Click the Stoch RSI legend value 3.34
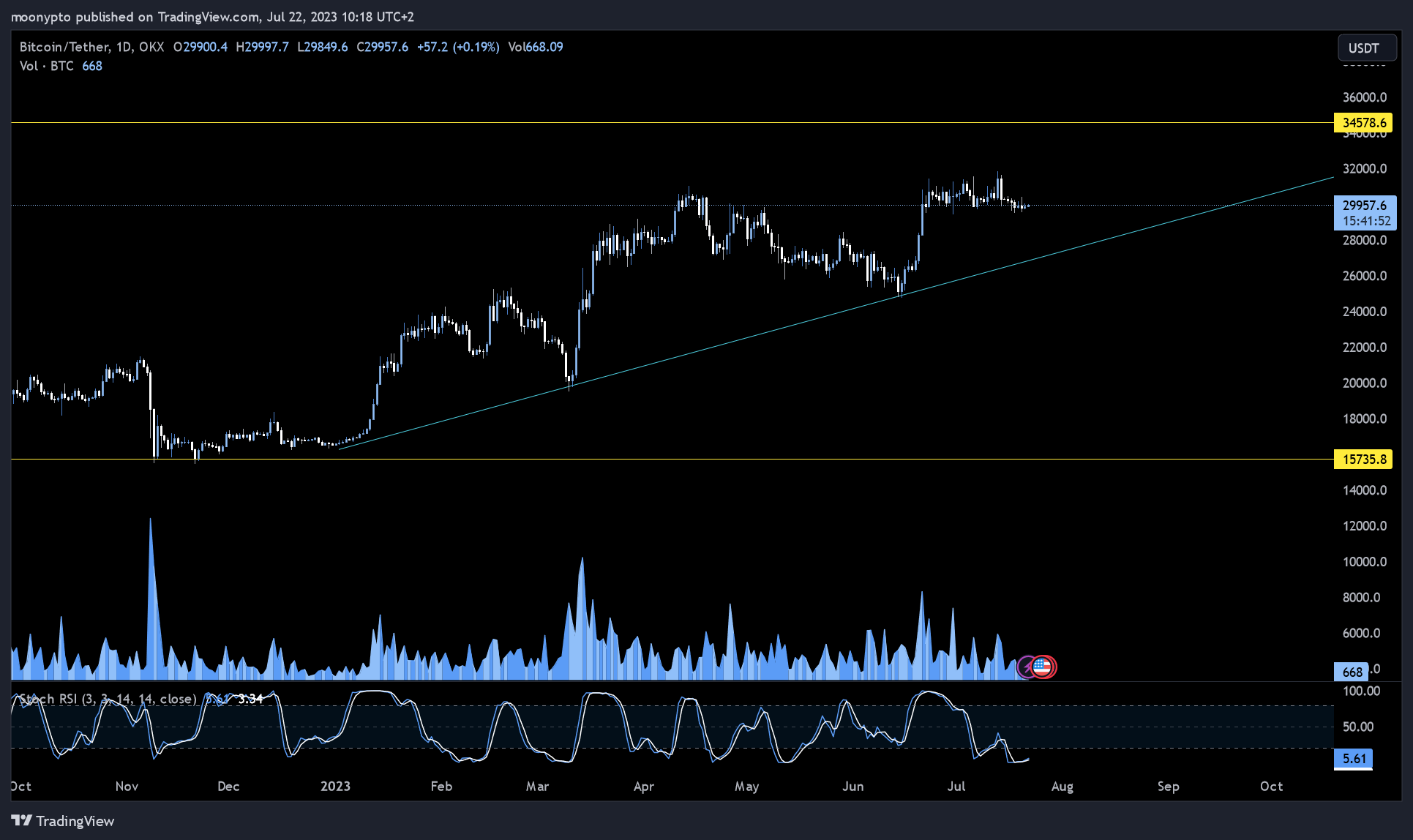The image size is (1413, 840). pos(250,699)
